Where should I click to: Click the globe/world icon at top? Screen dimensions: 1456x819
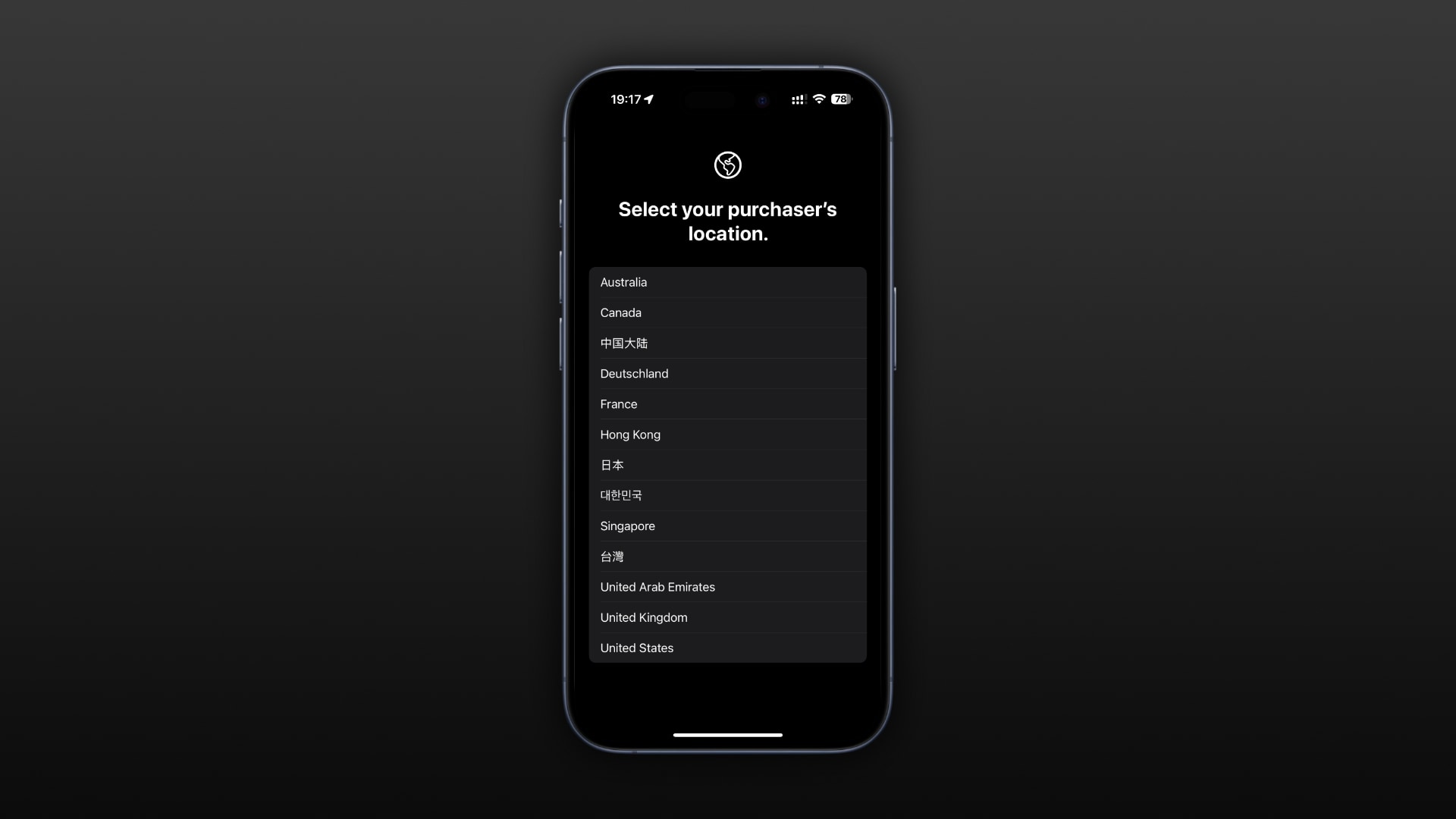[x=728, y=165]
